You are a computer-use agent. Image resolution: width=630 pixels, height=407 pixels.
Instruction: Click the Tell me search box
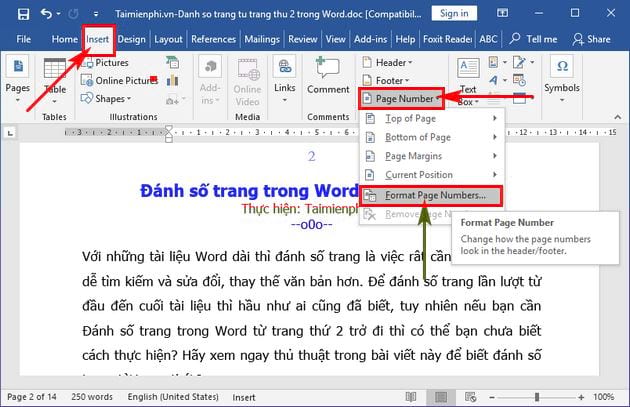[x=534, y=39]
